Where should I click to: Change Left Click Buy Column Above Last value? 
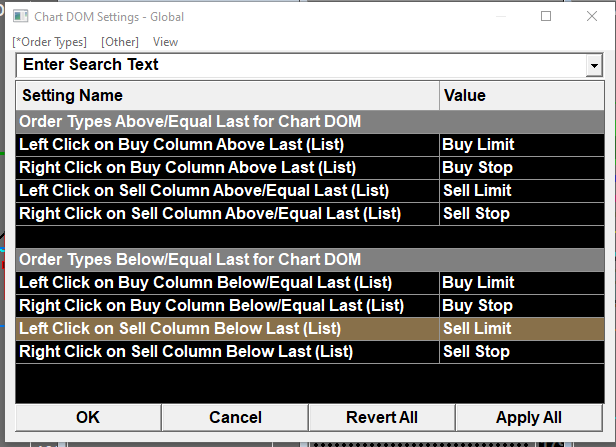click(x=521, y=144)
